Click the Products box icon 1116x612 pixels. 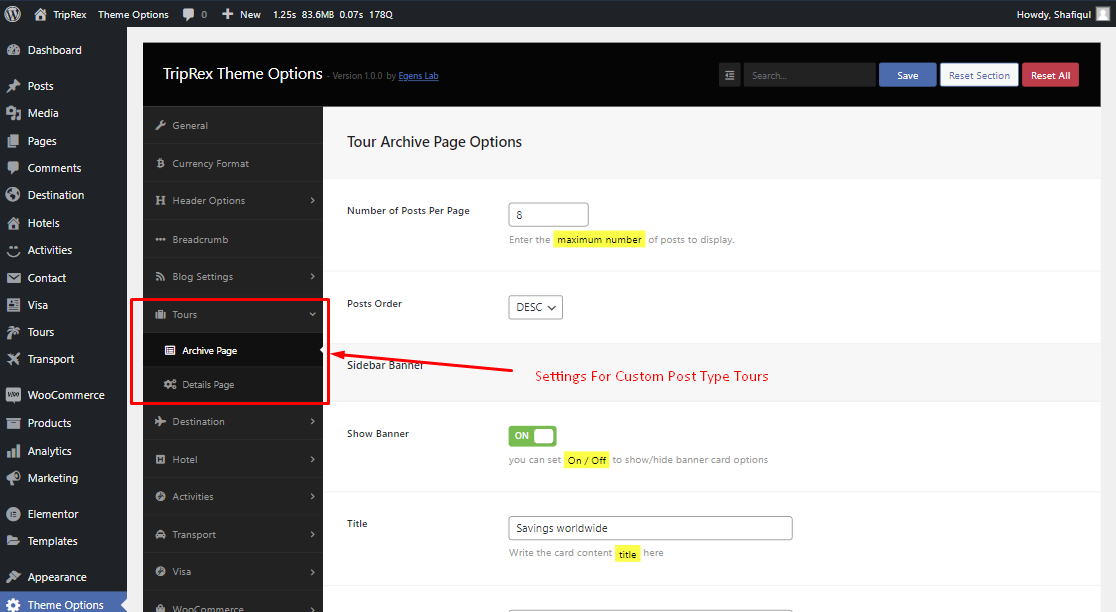[14, 423]
